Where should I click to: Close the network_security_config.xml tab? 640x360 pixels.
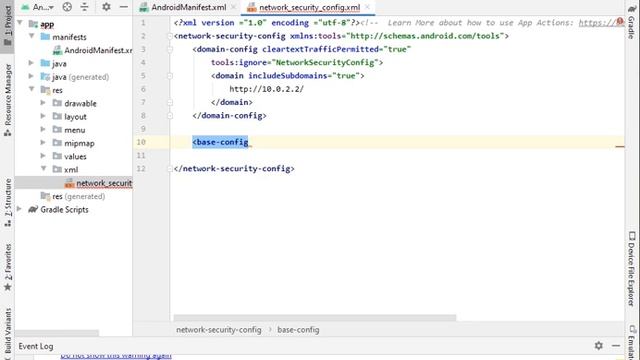[x=367, y=7]
